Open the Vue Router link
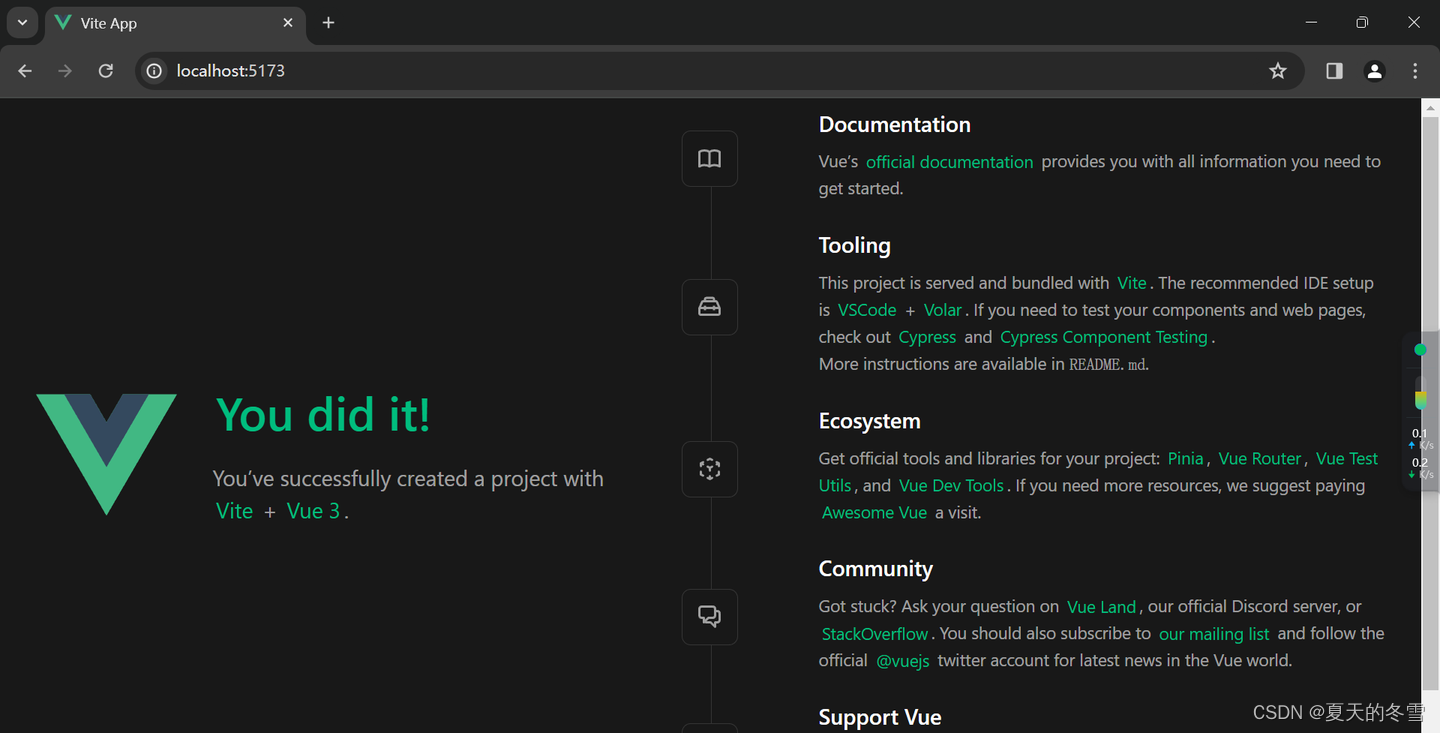The width and height of the screenshot is (1440, 733). 1260,458
